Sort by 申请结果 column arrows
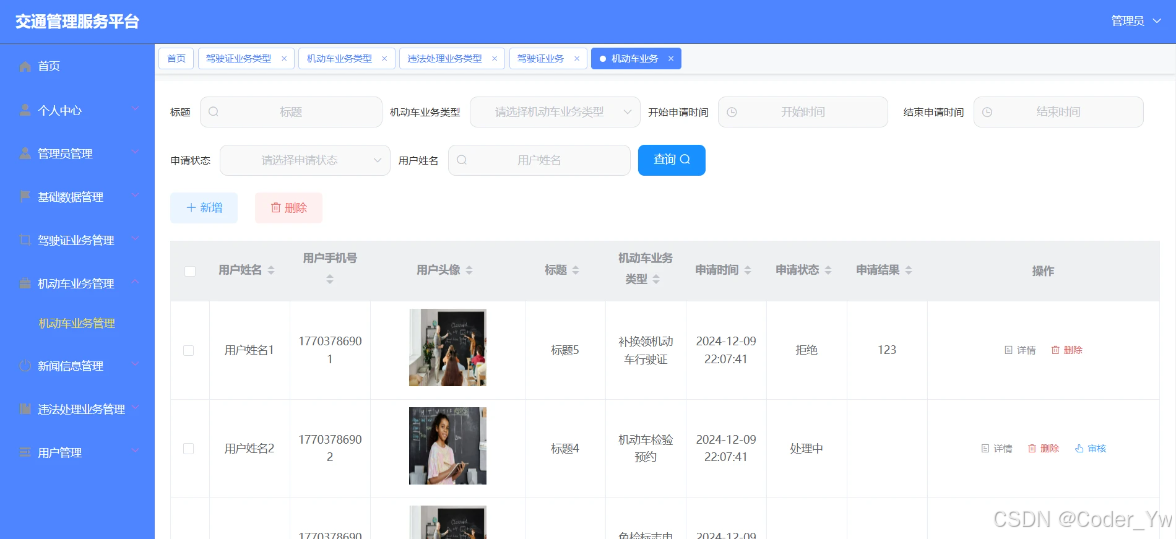 click(908, 270)
